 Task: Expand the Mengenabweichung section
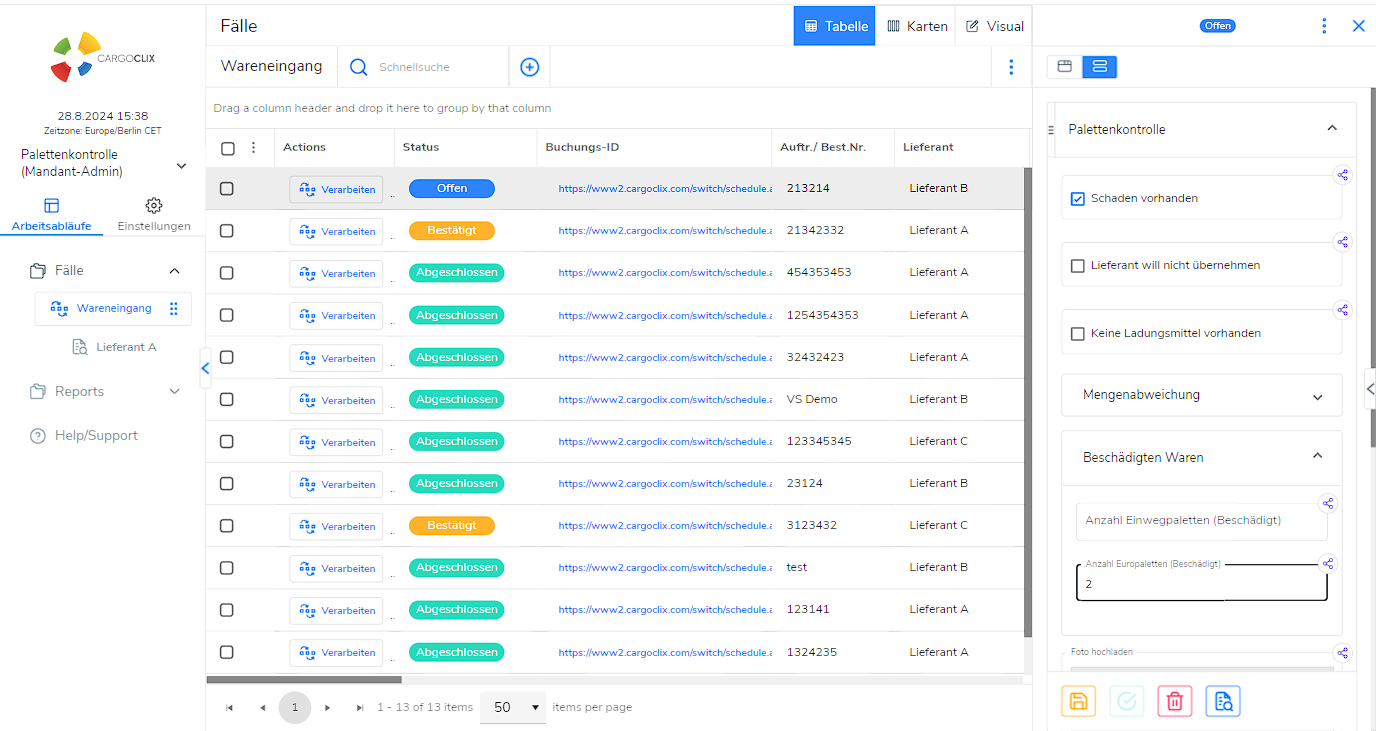[1317, 396]
